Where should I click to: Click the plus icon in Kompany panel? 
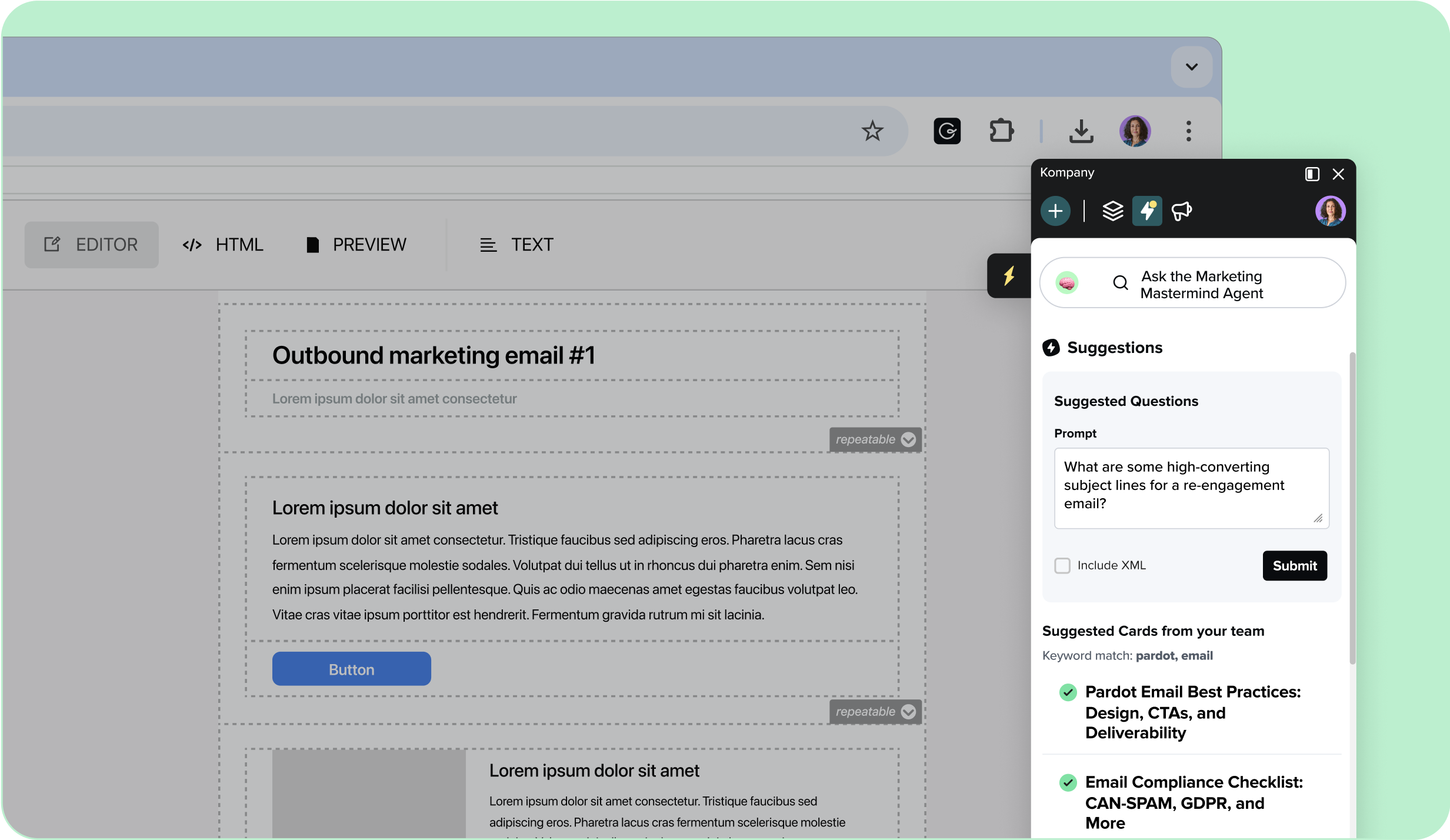coord(1055,211)
